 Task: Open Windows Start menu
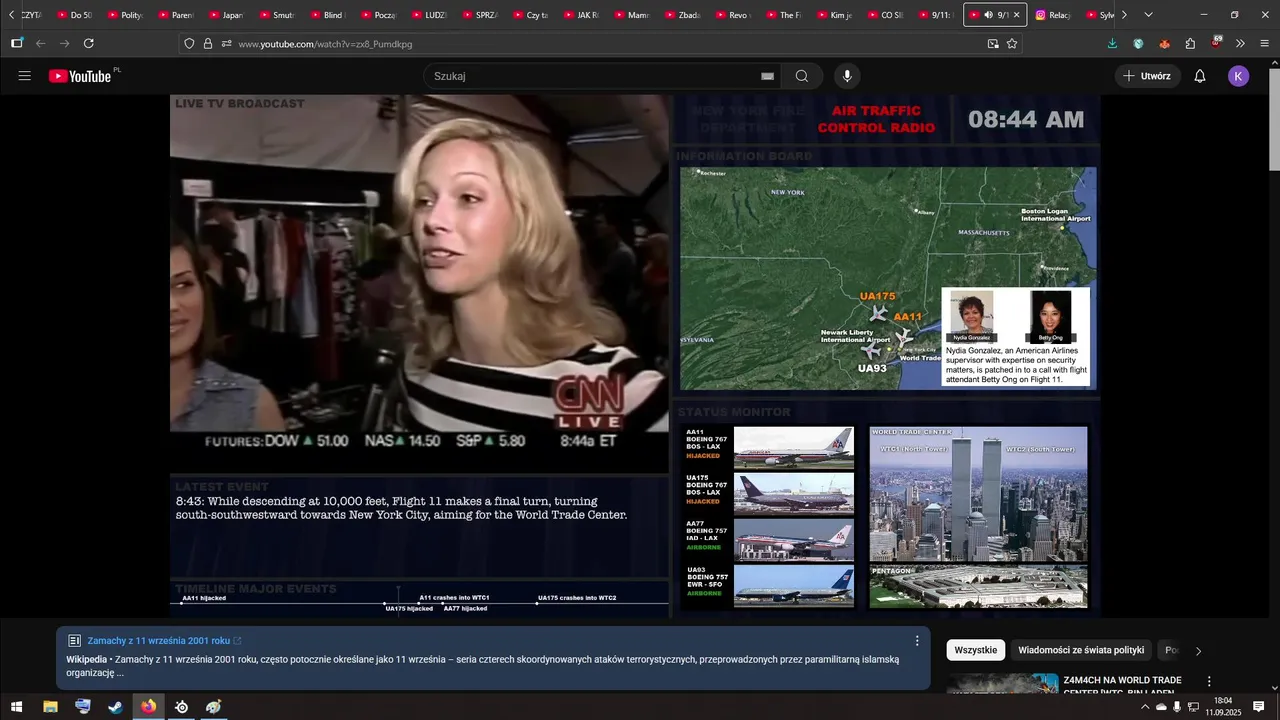17,706
